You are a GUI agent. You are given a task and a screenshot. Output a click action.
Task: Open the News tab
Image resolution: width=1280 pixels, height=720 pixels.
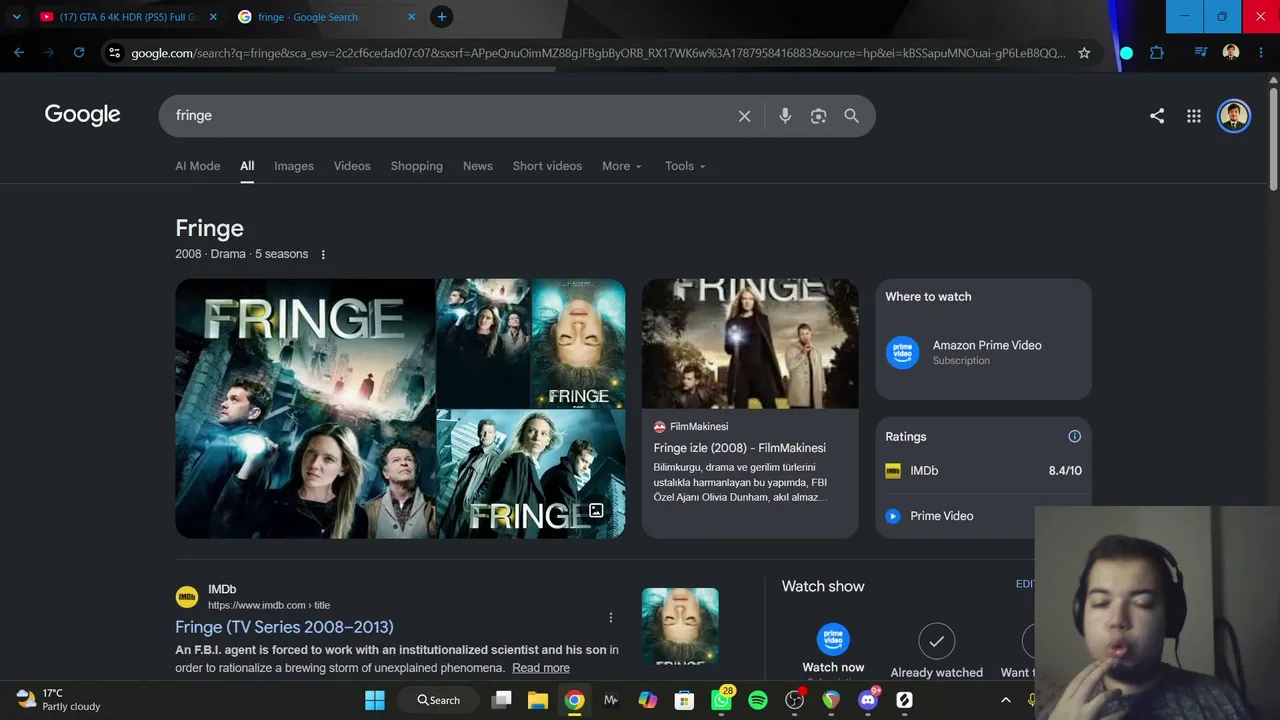click(478, 166)
